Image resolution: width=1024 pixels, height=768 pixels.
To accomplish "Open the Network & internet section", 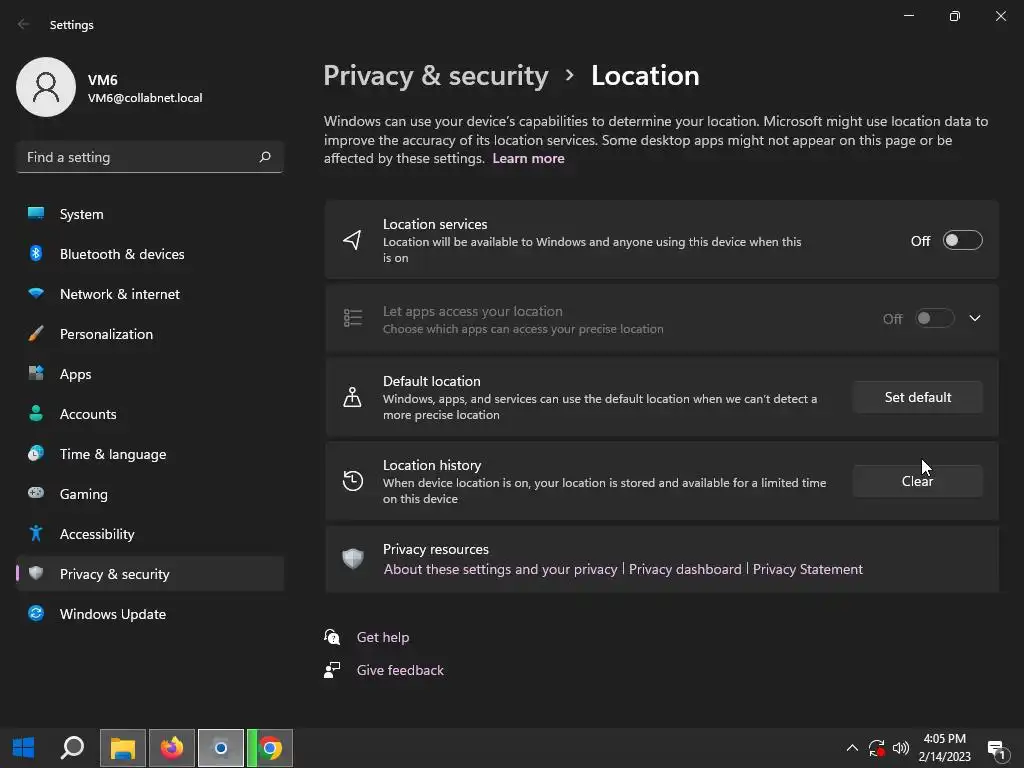I will click(x=120, y=294).
